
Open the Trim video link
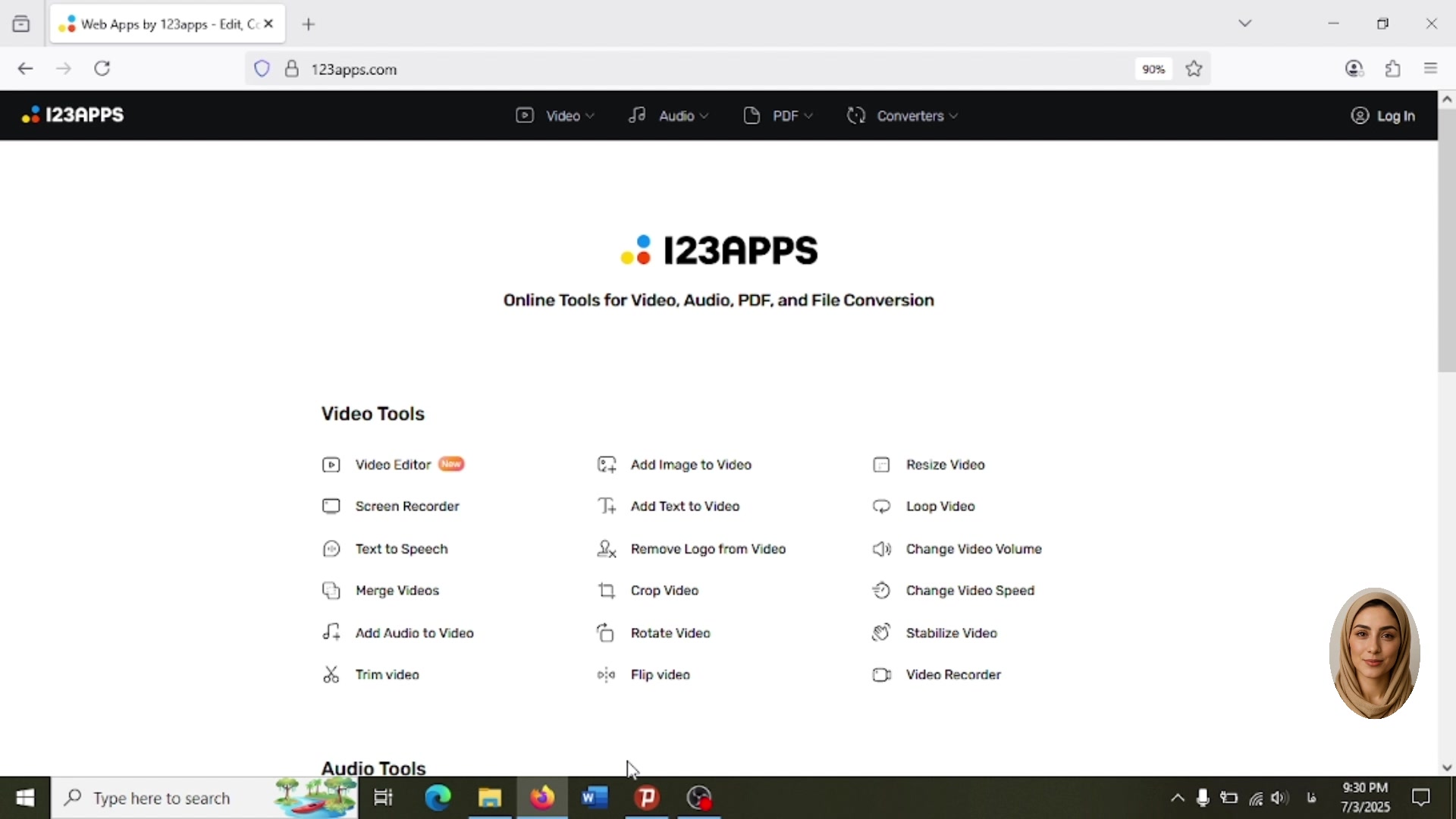pos(387,675)
